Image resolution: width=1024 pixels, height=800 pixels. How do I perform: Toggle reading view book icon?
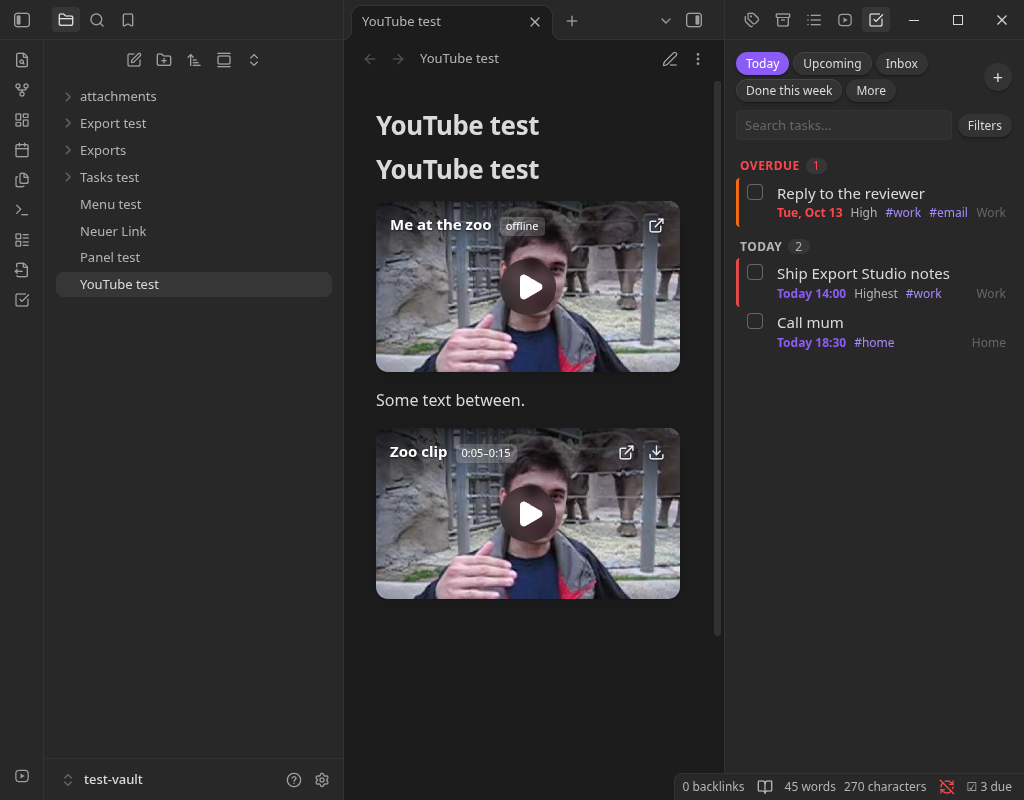[765, 787]
